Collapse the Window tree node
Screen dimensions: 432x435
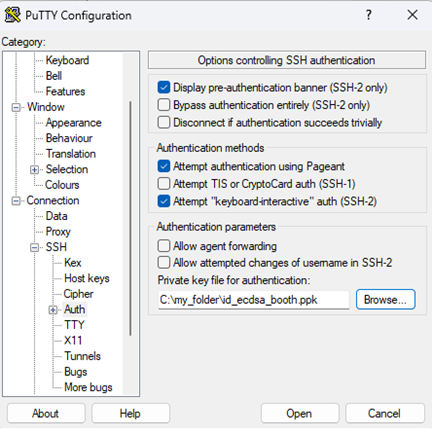(x=16, y=107)
